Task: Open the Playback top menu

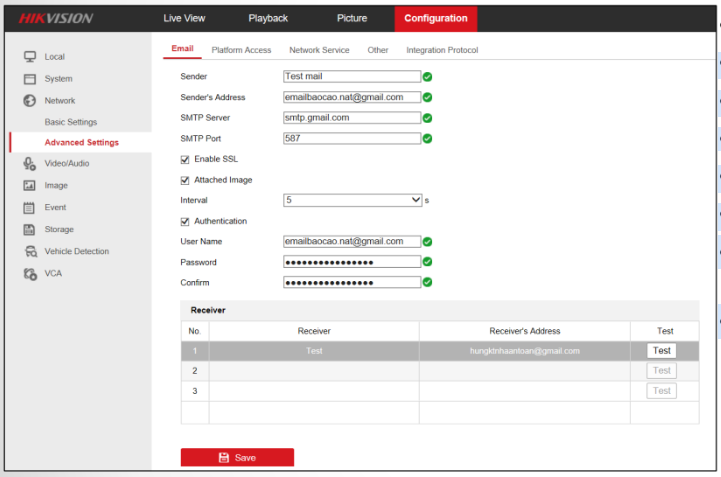Action: click(267, 18)
